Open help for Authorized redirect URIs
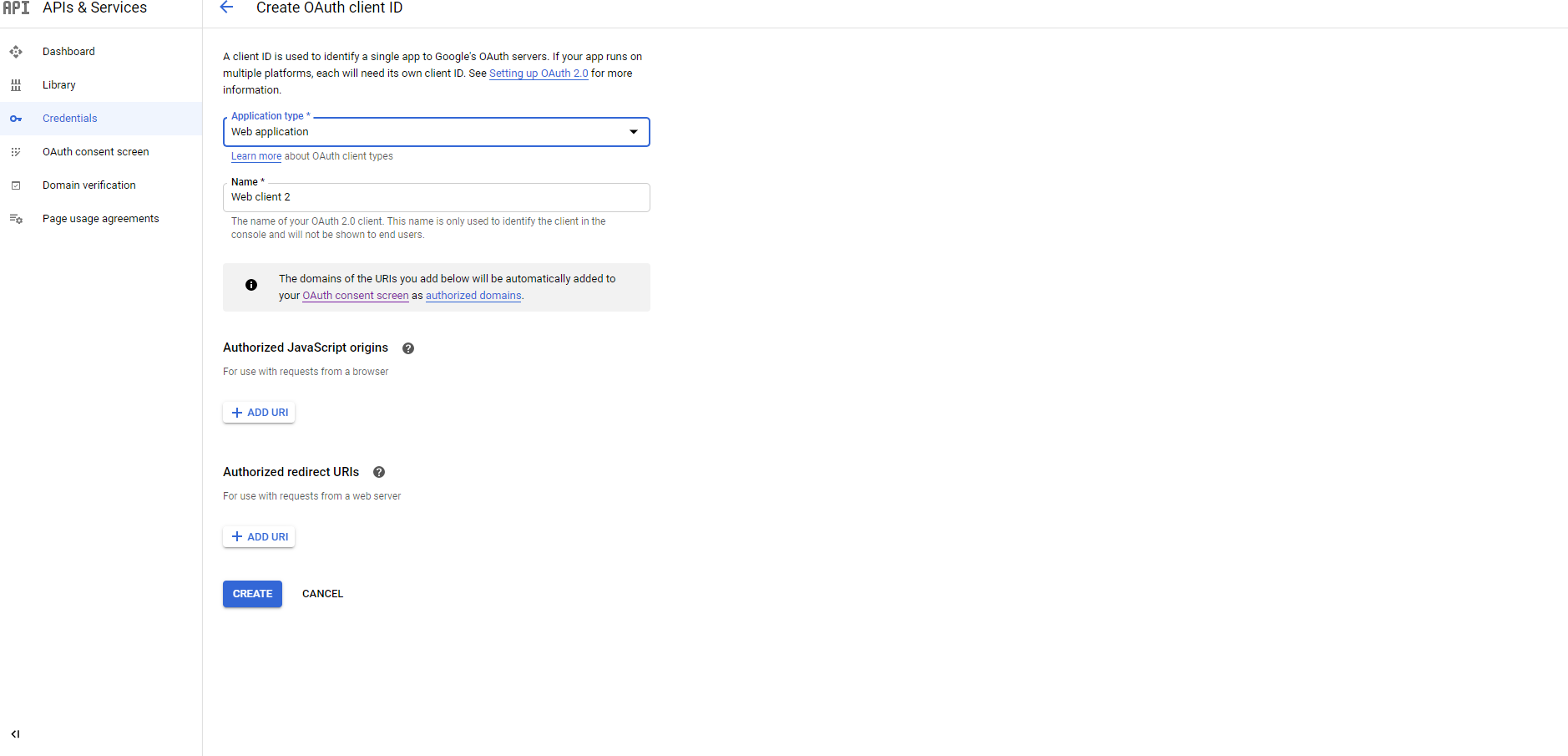 pyautogui.click(x=379, y=472)
